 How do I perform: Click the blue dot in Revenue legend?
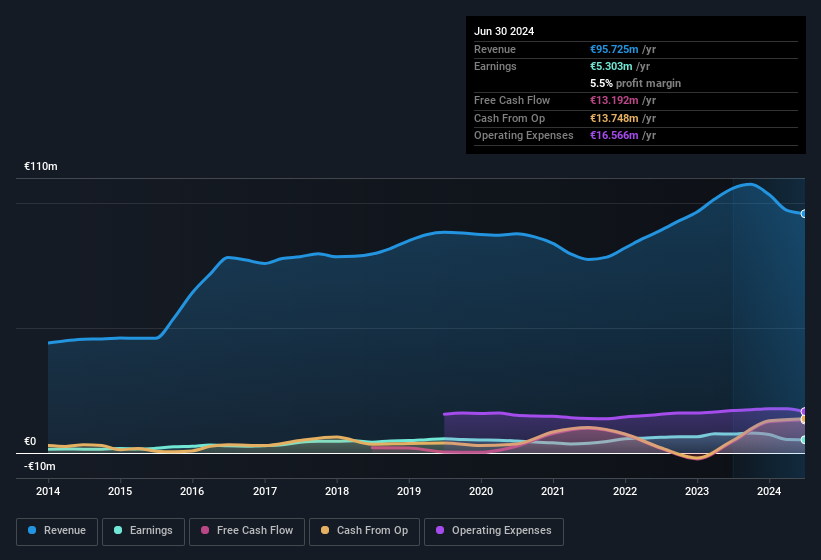click(x=32, y=530)
